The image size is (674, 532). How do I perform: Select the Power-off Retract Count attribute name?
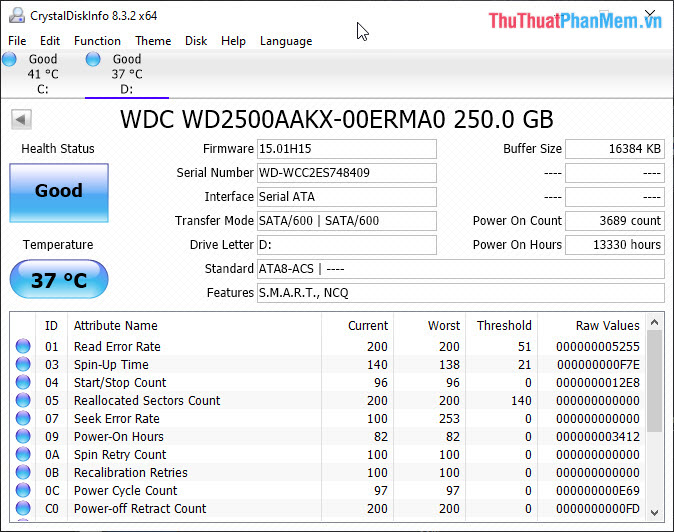[x=140, y=509]
